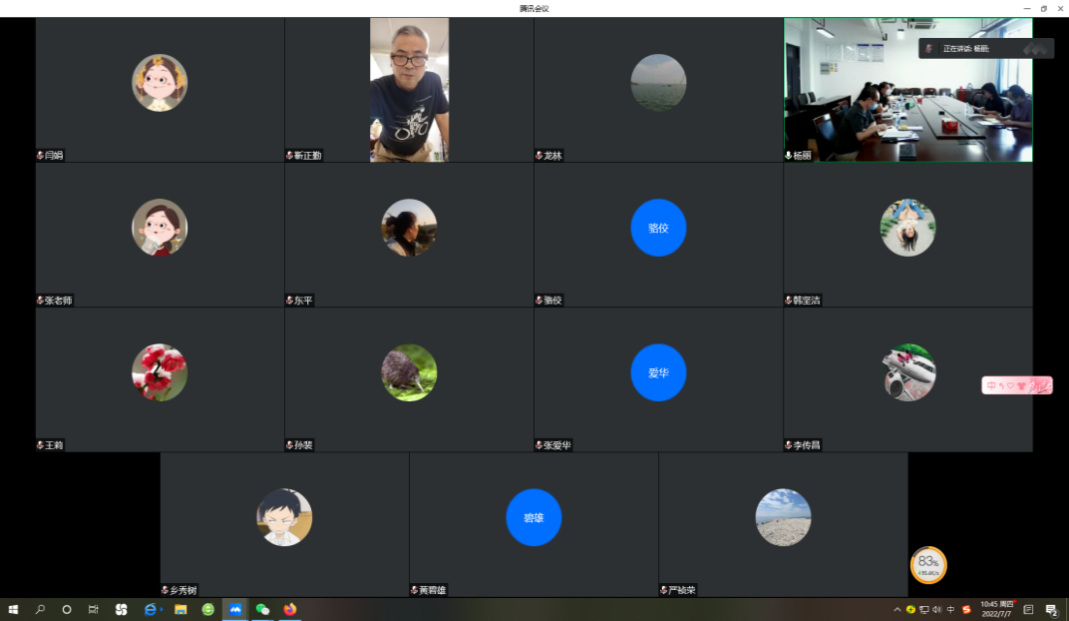Image resolution: width=1069 pixels, height=621 pixels.
Task: Launch Firefox from the taskbar
Action: pos(291,609)
